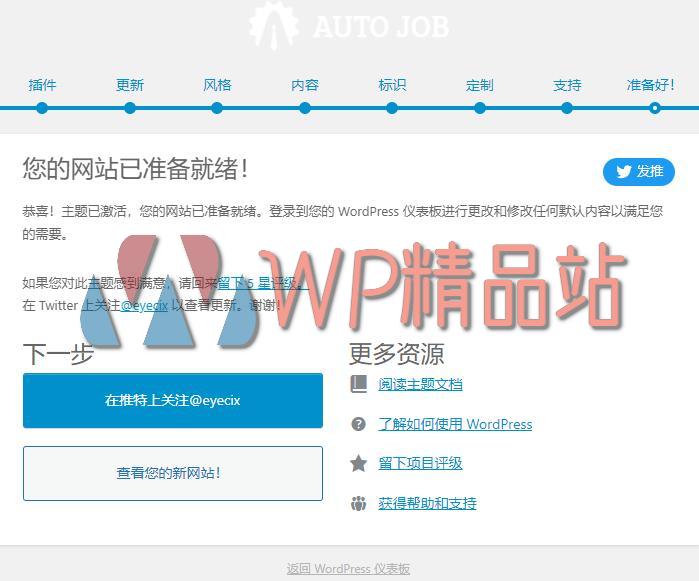Go to the 更新 wizard step
Viewport: 699px width, 581px height.
click(130, 84)
